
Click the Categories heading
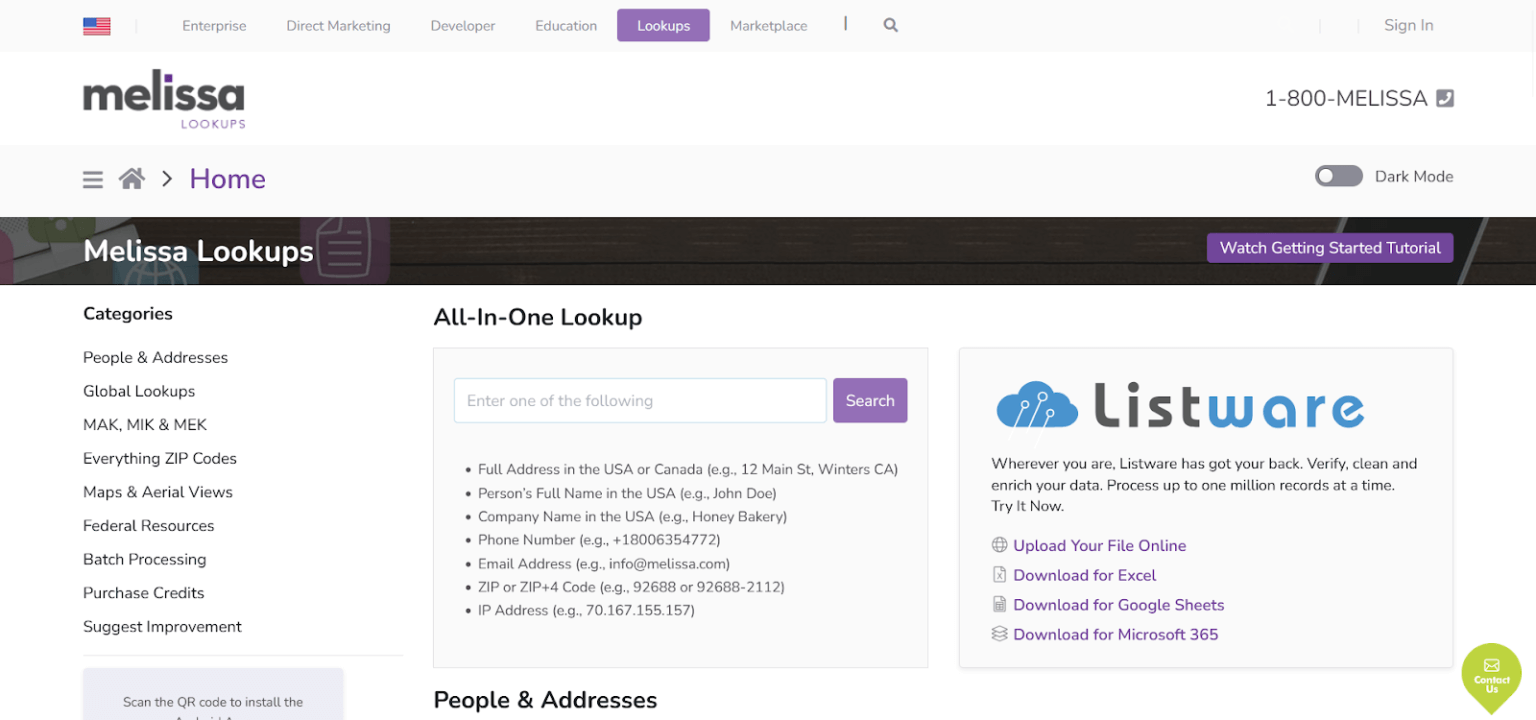point(128,314)
